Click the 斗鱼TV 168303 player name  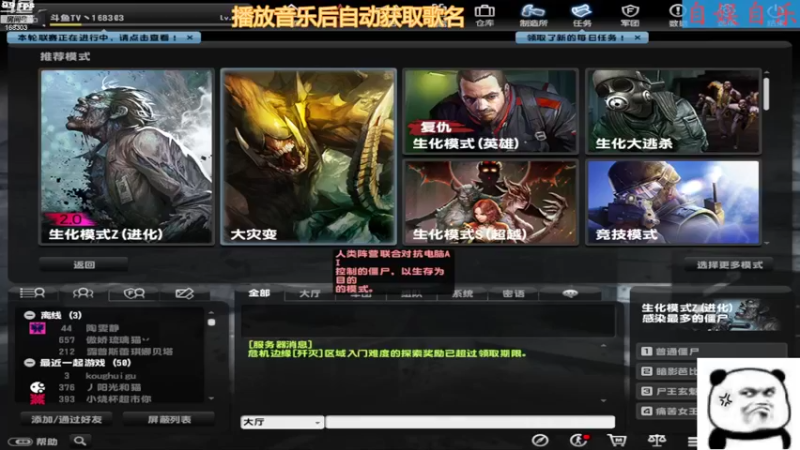point(87,18)
